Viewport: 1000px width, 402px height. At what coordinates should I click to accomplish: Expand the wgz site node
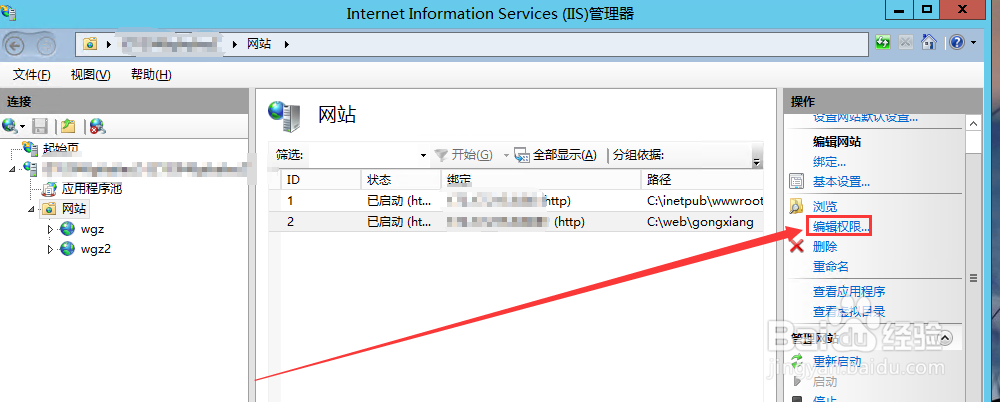tap(50, 228)
